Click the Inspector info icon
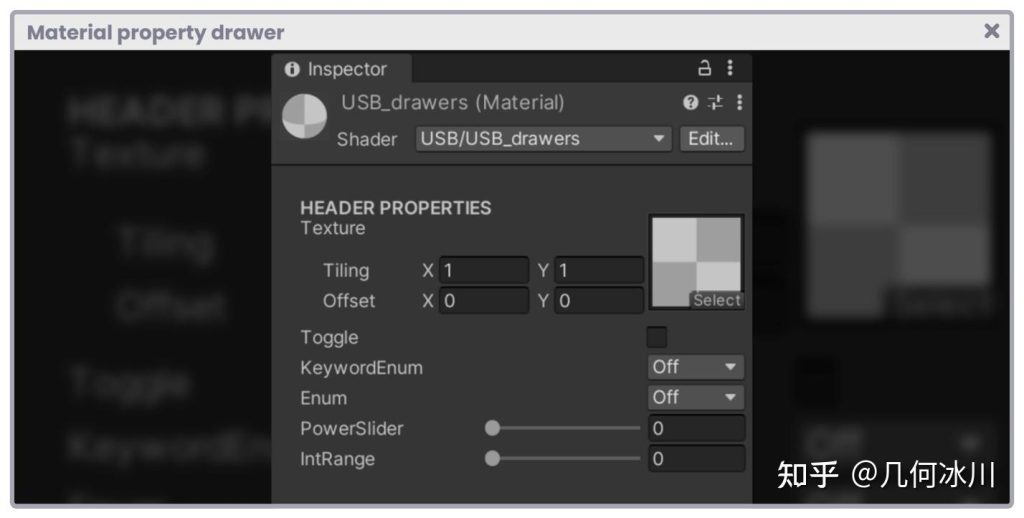 pos(292,69)
